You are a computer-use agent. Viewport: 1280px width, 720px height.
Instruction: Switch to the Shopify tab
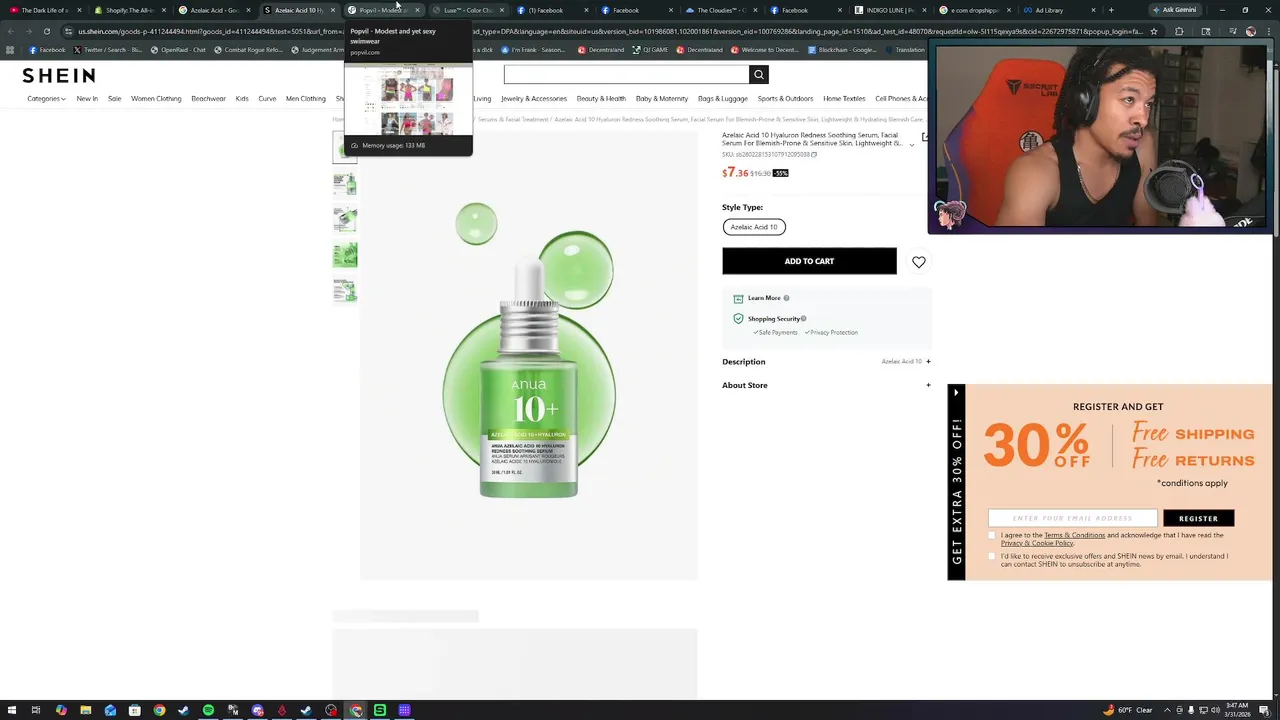click(x=129, y=10)
